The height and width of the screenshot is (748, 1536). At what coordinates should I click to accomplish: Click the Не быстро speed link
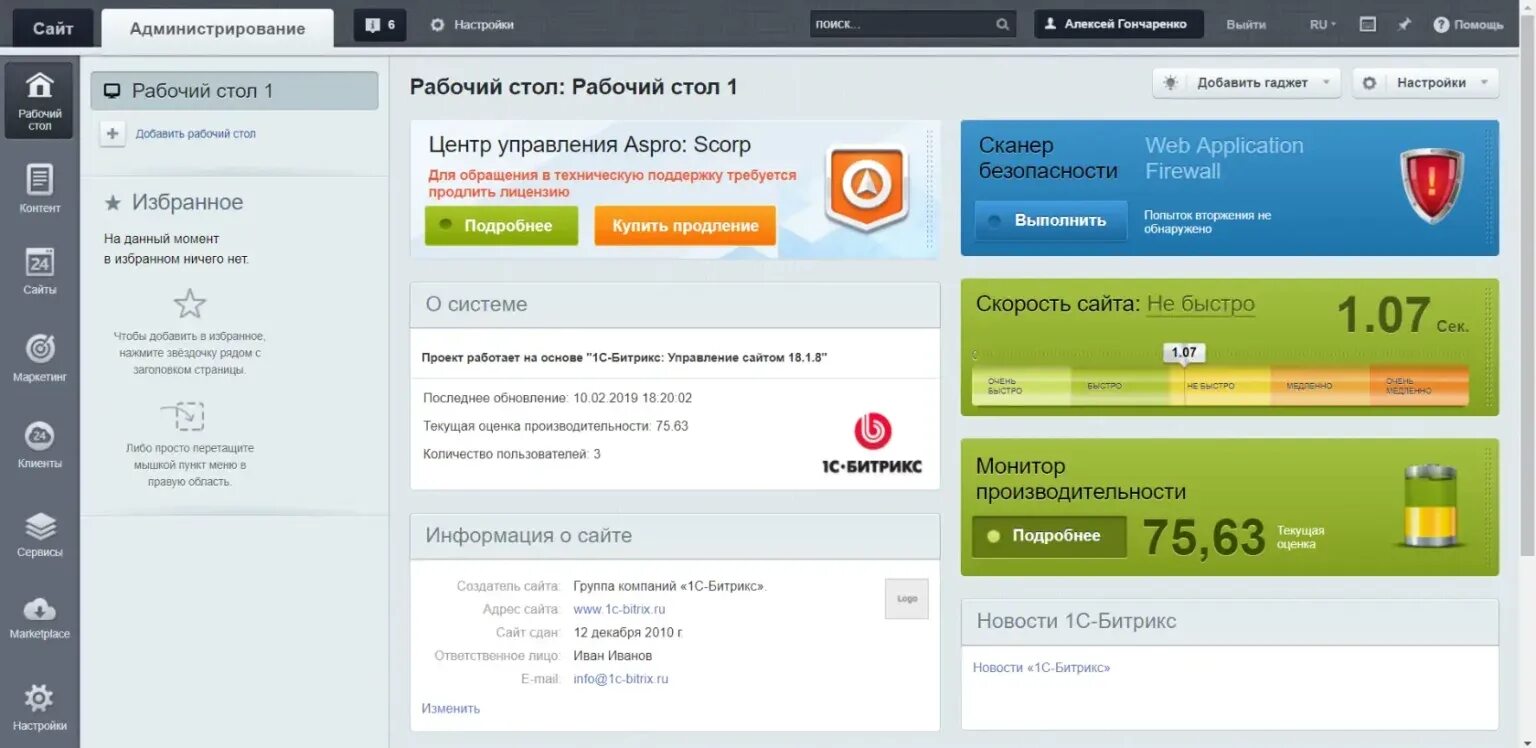[1200, 304]
